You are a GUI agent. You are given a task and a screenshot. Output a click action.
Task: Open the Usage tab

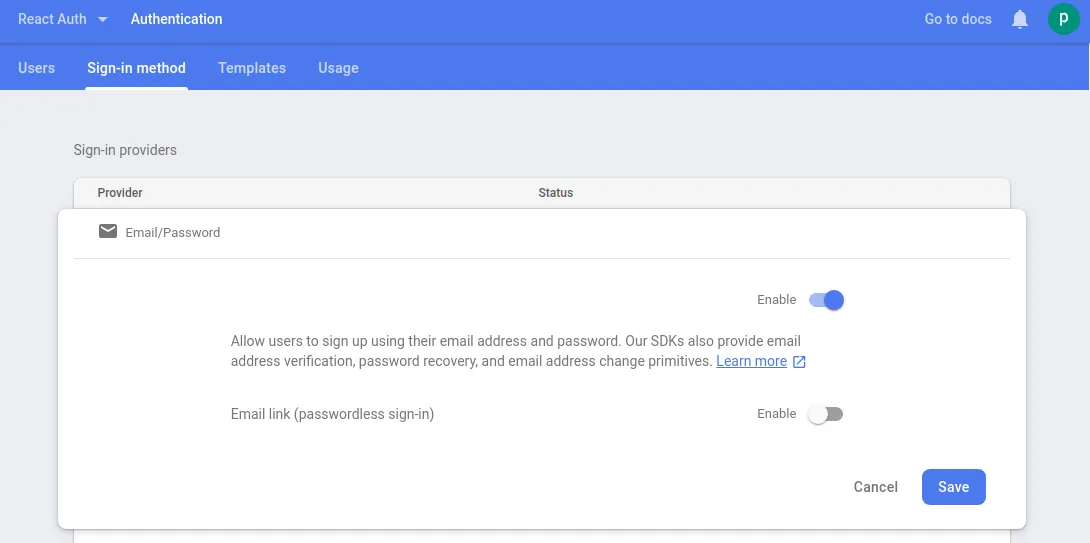click(338, 68)
